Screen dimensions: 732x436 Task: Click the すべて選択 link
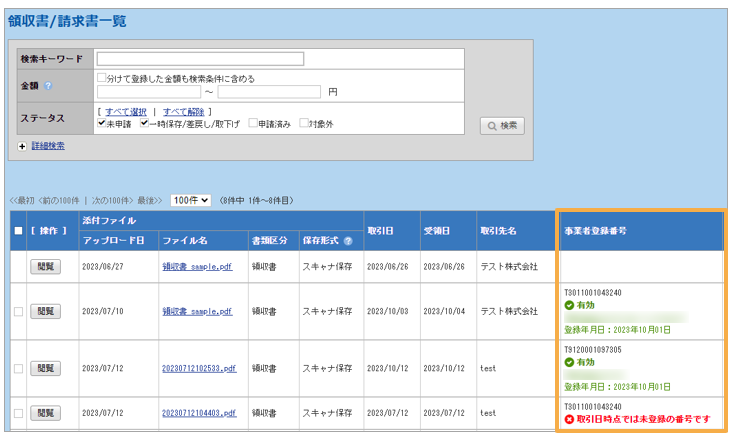126,111
